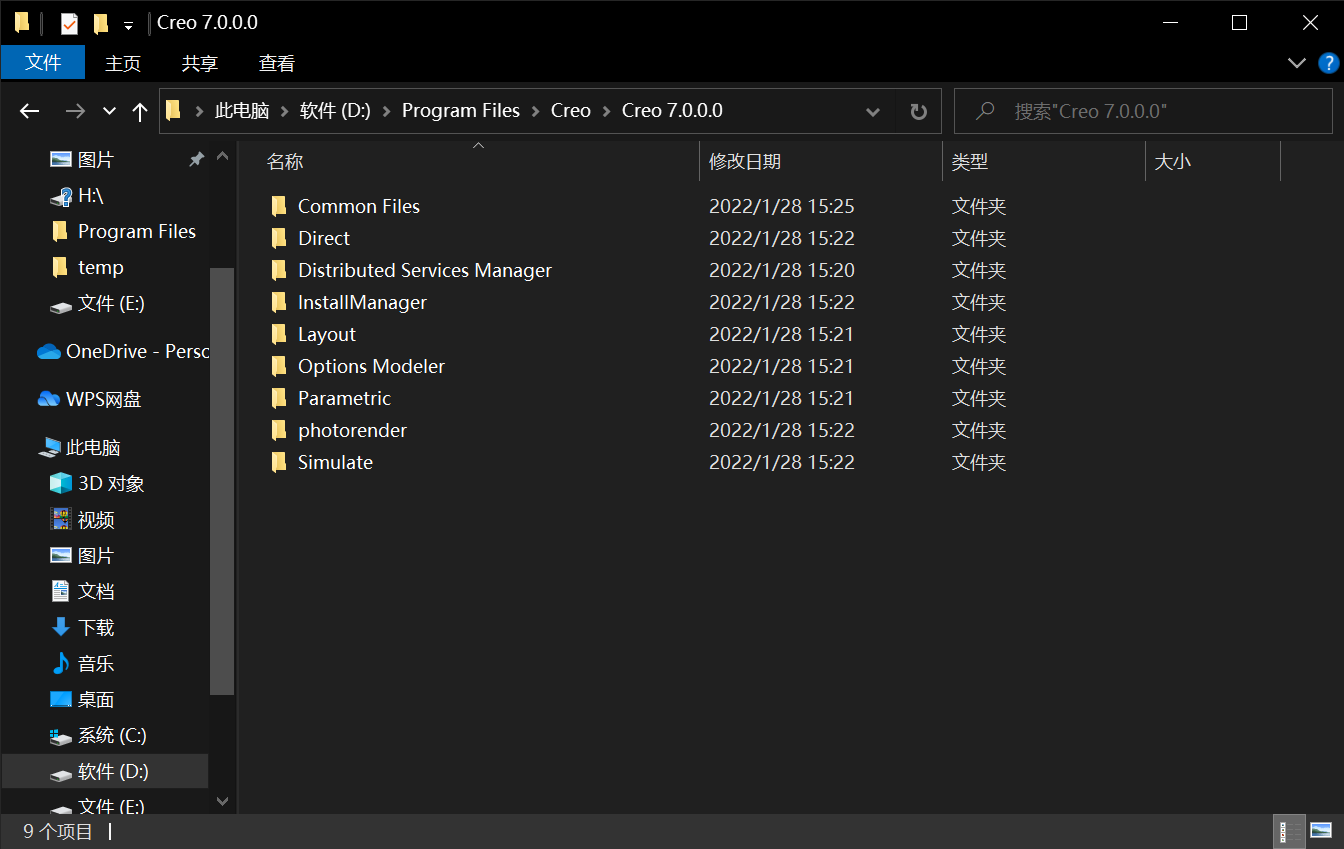Open the Customize Quick Access Toolbar dropdown
The image size is (1344, 849).
128,25
